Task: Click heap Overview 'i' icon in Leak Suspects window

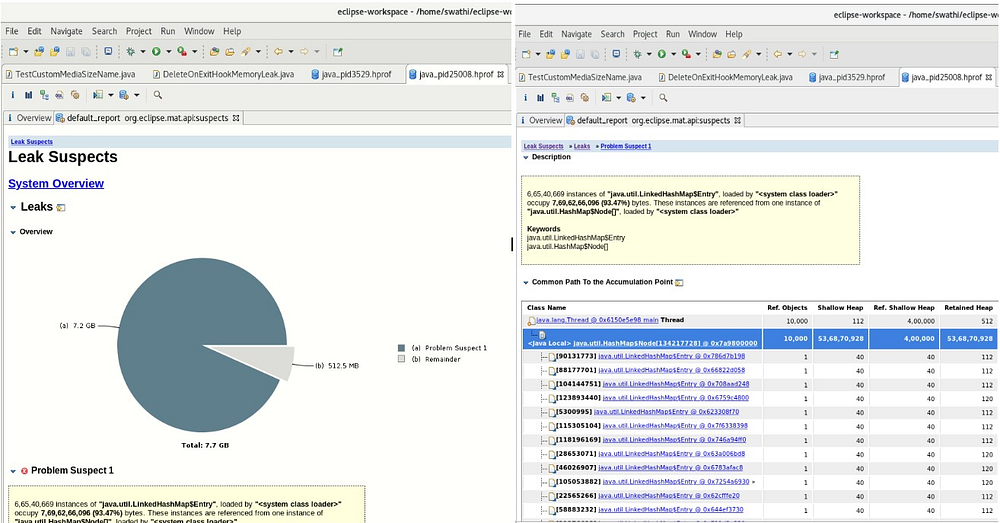Action: point(12,95)
